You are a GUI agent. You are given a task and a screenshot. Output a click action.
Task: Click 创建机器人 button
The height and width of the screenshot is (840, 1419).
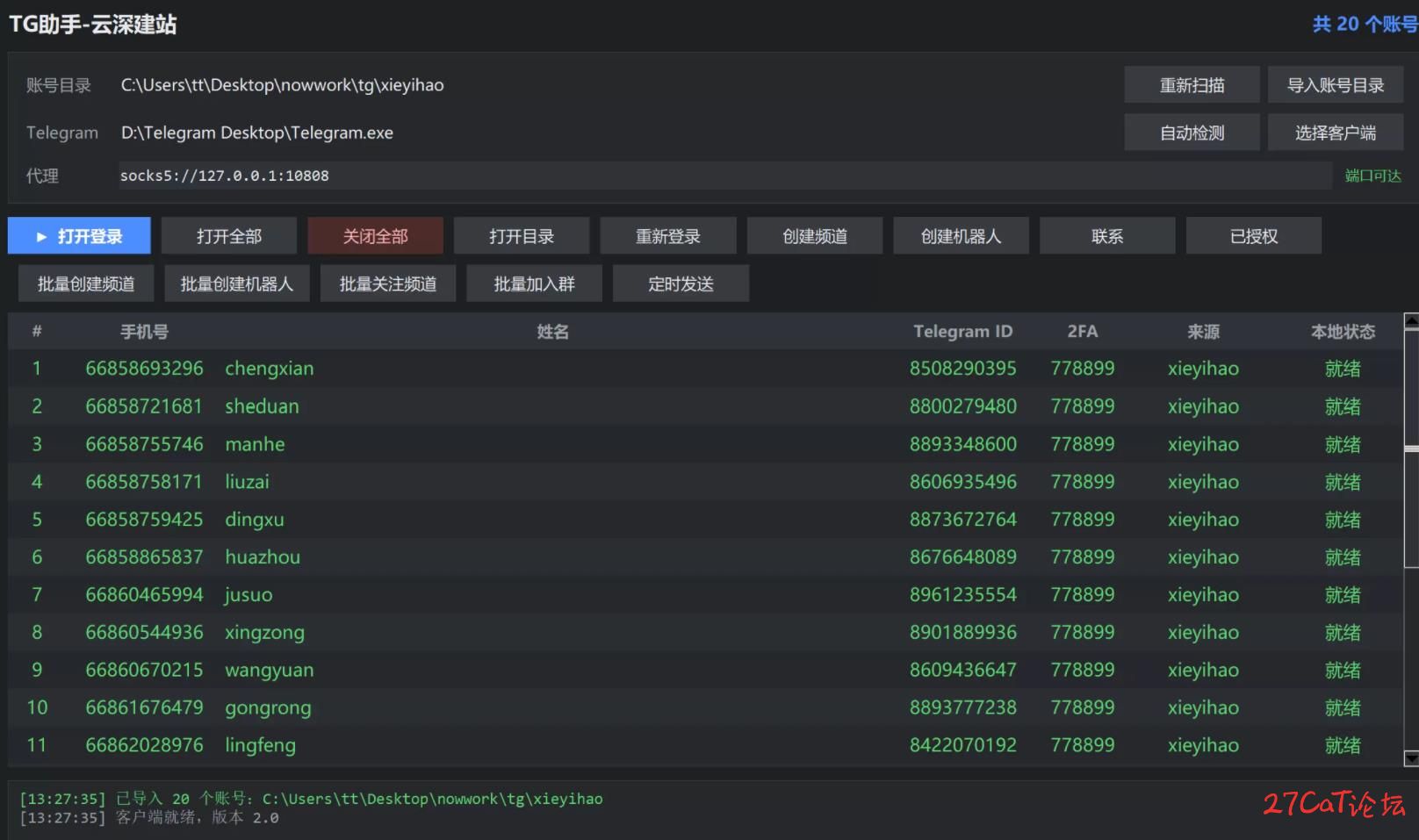(961, 236)
